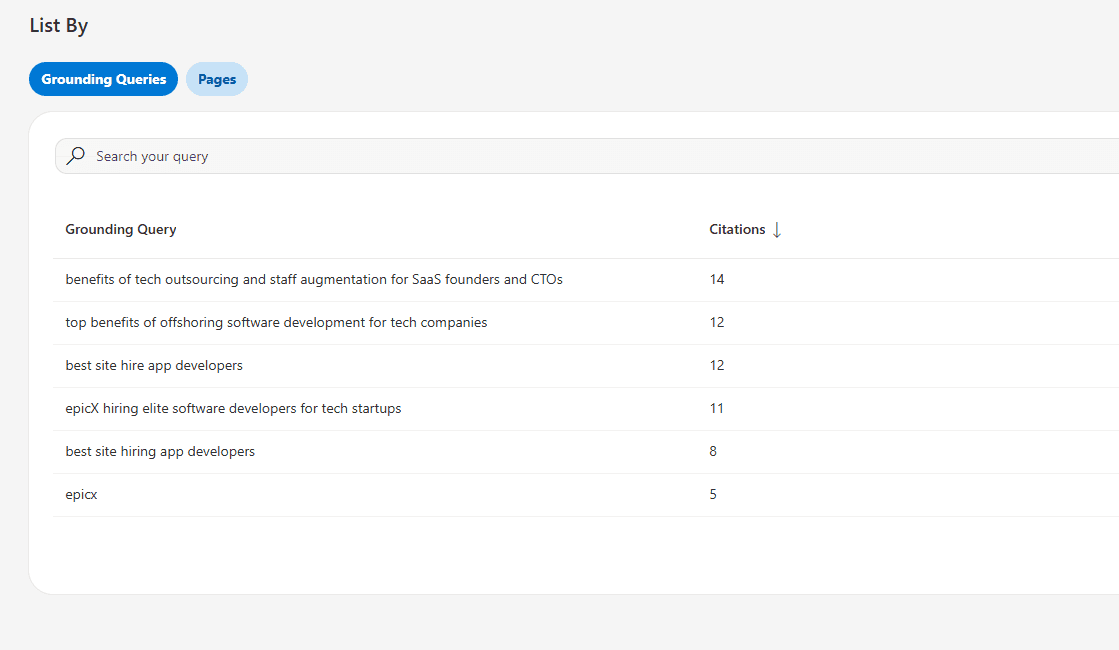The height and width of the screenshot is (650, 1119).
Task: Open the Pages tab
Action: pos(217,79)
